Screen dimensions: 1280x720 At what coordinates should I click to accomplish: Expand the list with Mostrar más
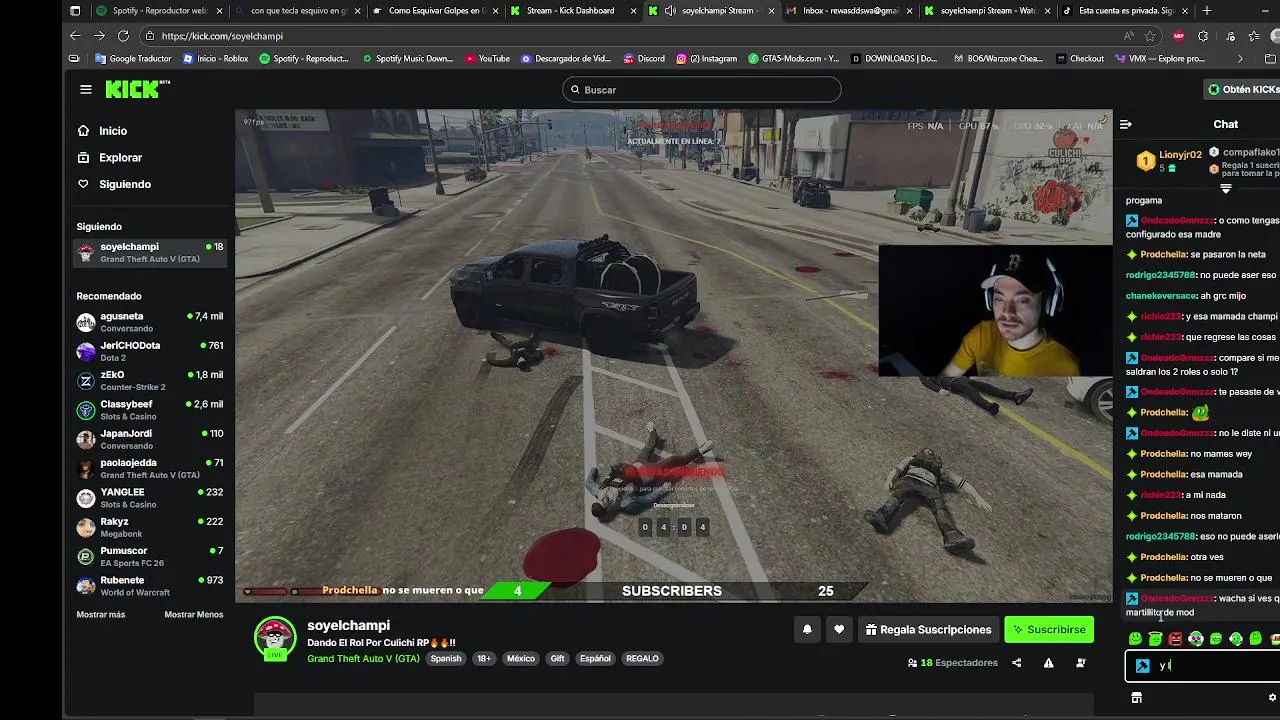coord(101,614)
